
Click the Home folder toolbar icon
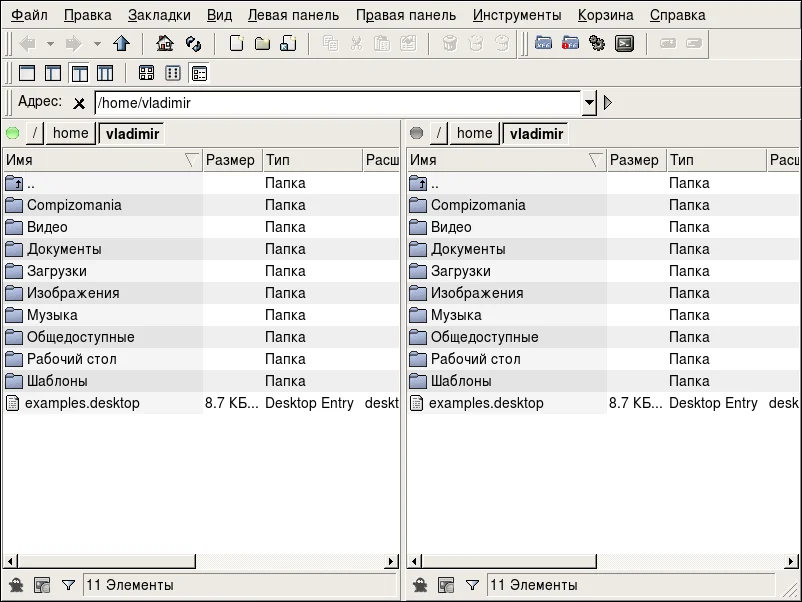(166, 44)
